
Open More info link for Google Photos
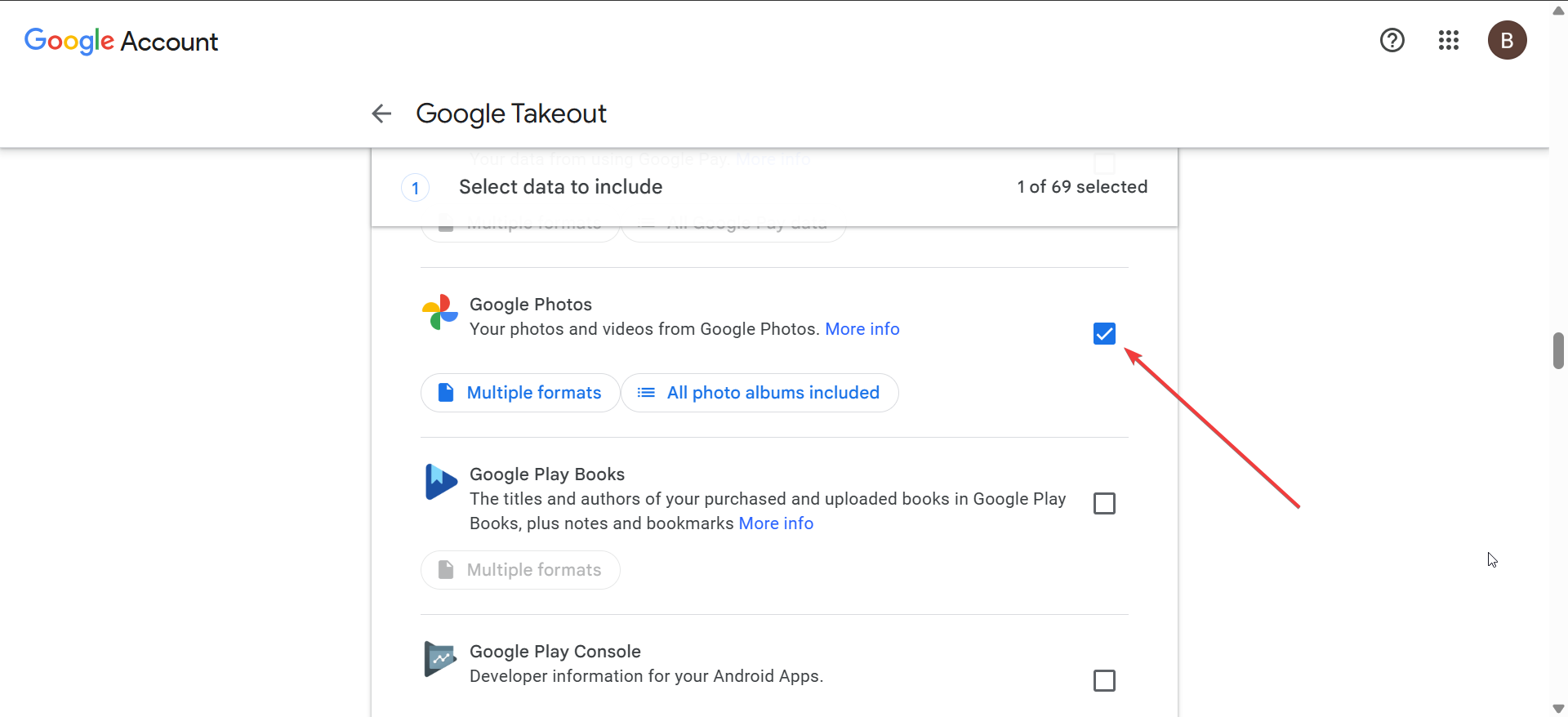click(x=862, y=329)
